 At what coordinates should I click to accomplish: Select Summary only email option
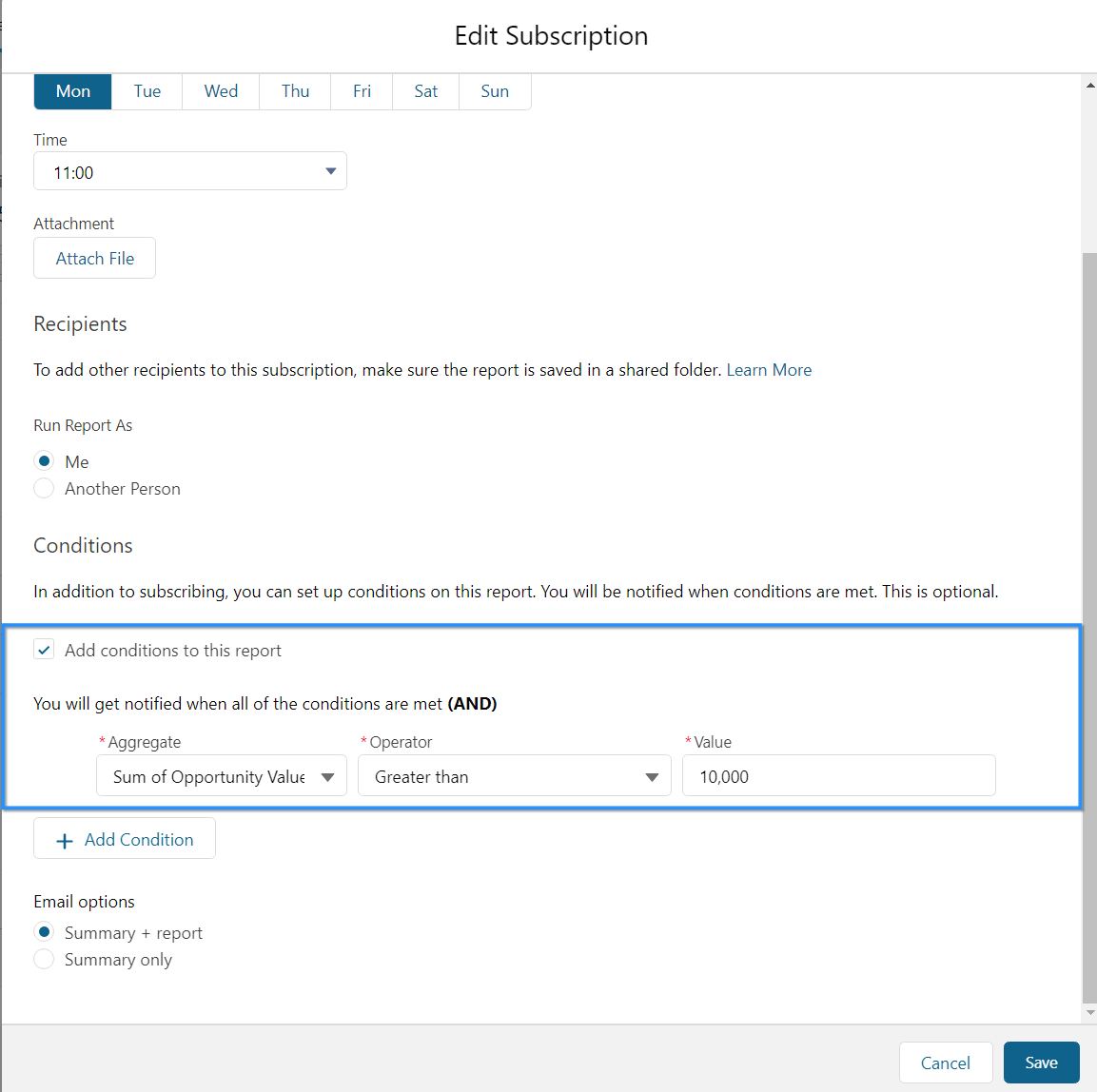[44, 959]
